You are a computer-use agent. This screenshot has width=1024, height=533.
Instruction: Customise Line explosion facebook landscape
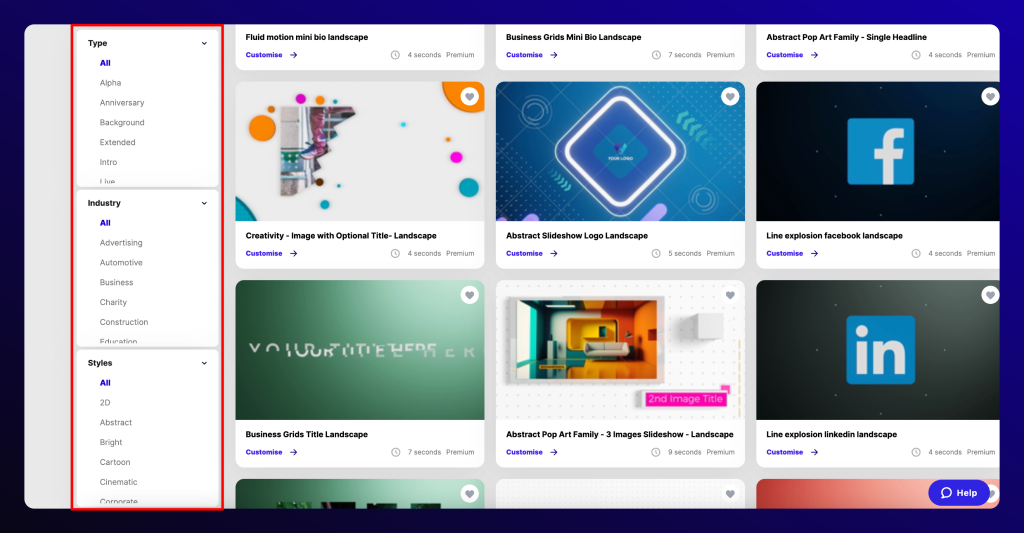[x=784, y=253]
